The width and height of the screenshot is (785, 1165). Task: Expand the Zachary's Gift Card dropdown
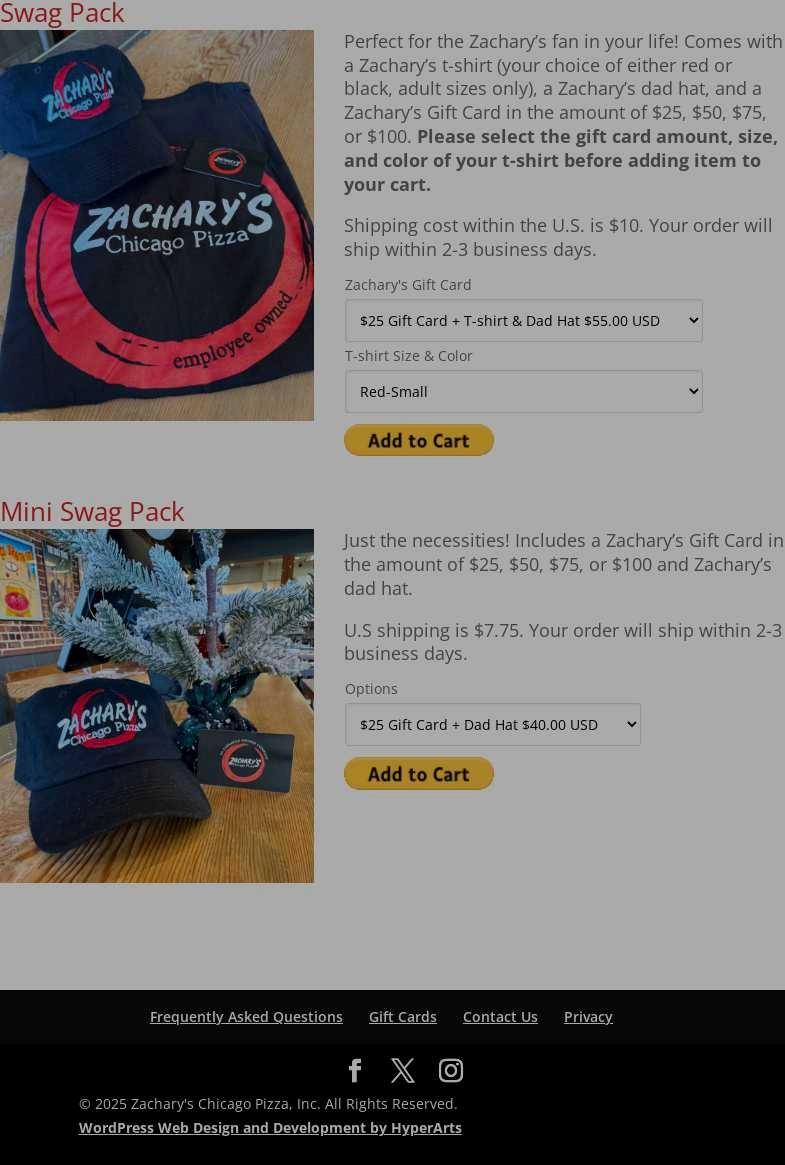point(524,321)
